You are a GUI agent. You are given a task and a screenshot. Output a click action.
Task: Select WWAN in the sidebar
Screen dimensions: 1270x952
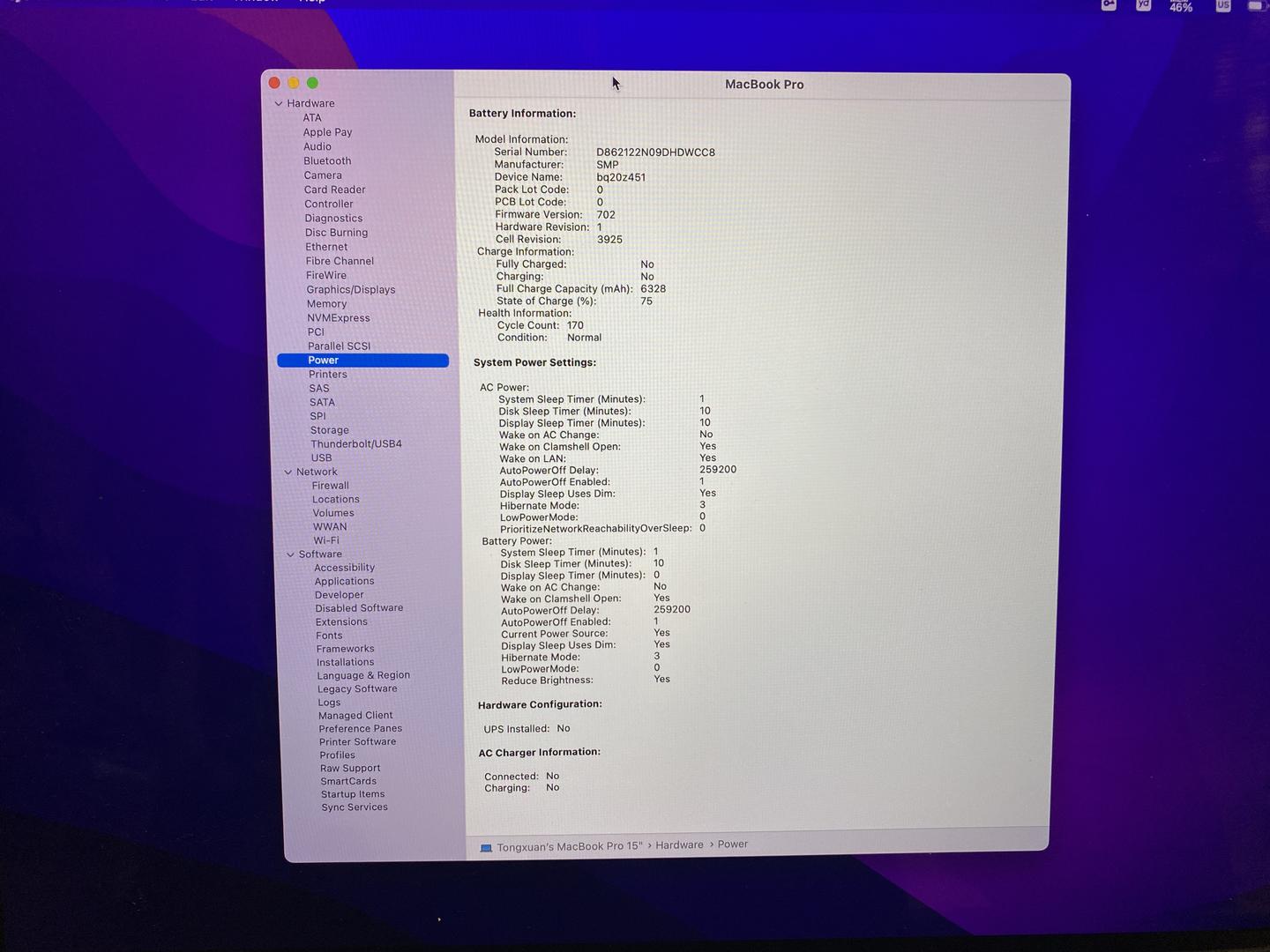(x=330, y=527)
